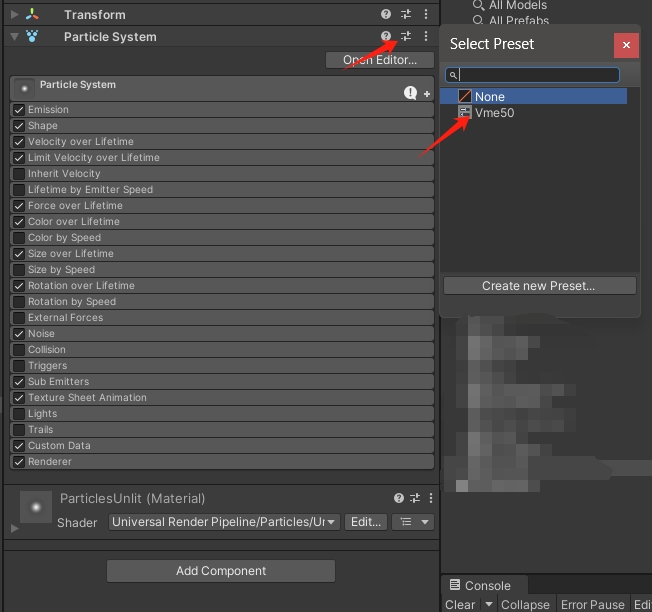
Task: Open help reference for Particle System
Action: tap(386, 37)
